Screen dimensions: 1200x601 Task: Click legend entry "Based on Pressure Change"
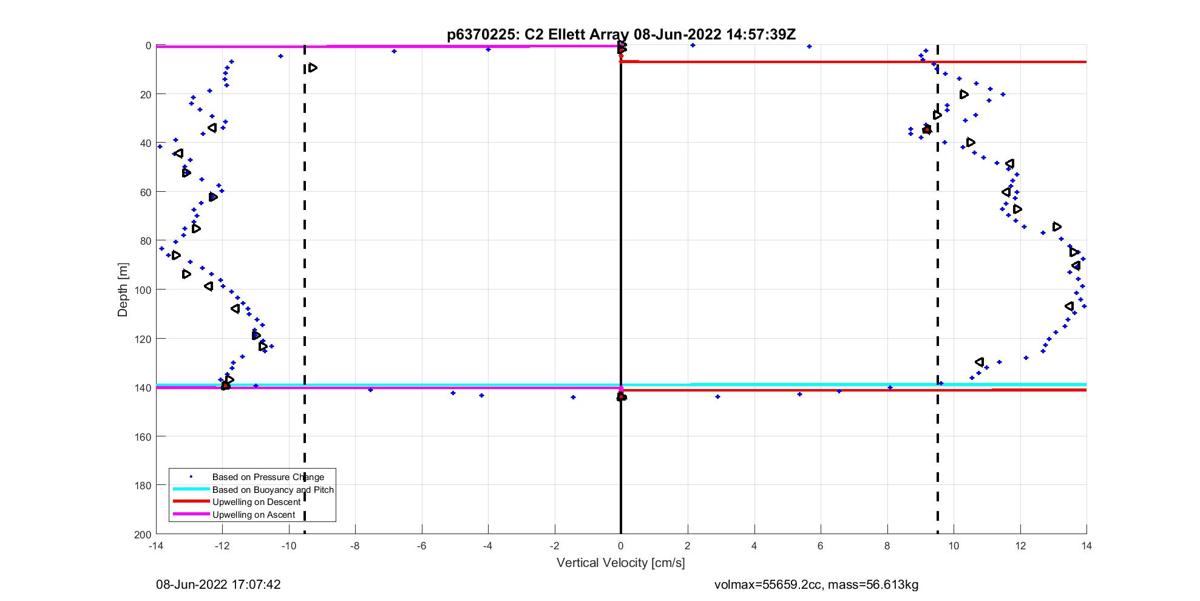268,477
